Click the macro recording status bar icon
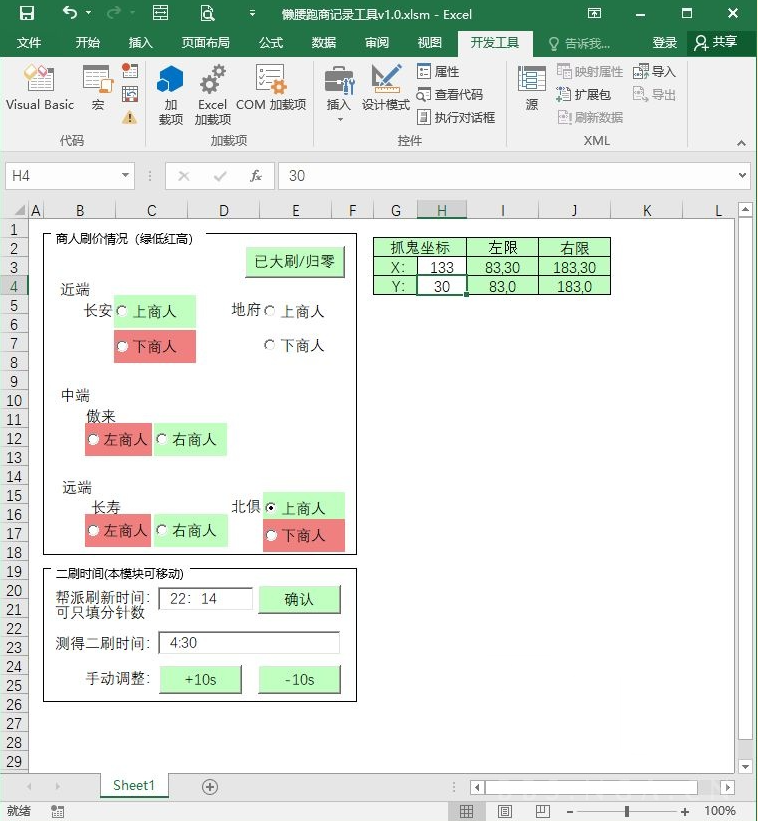 point(58,811)
